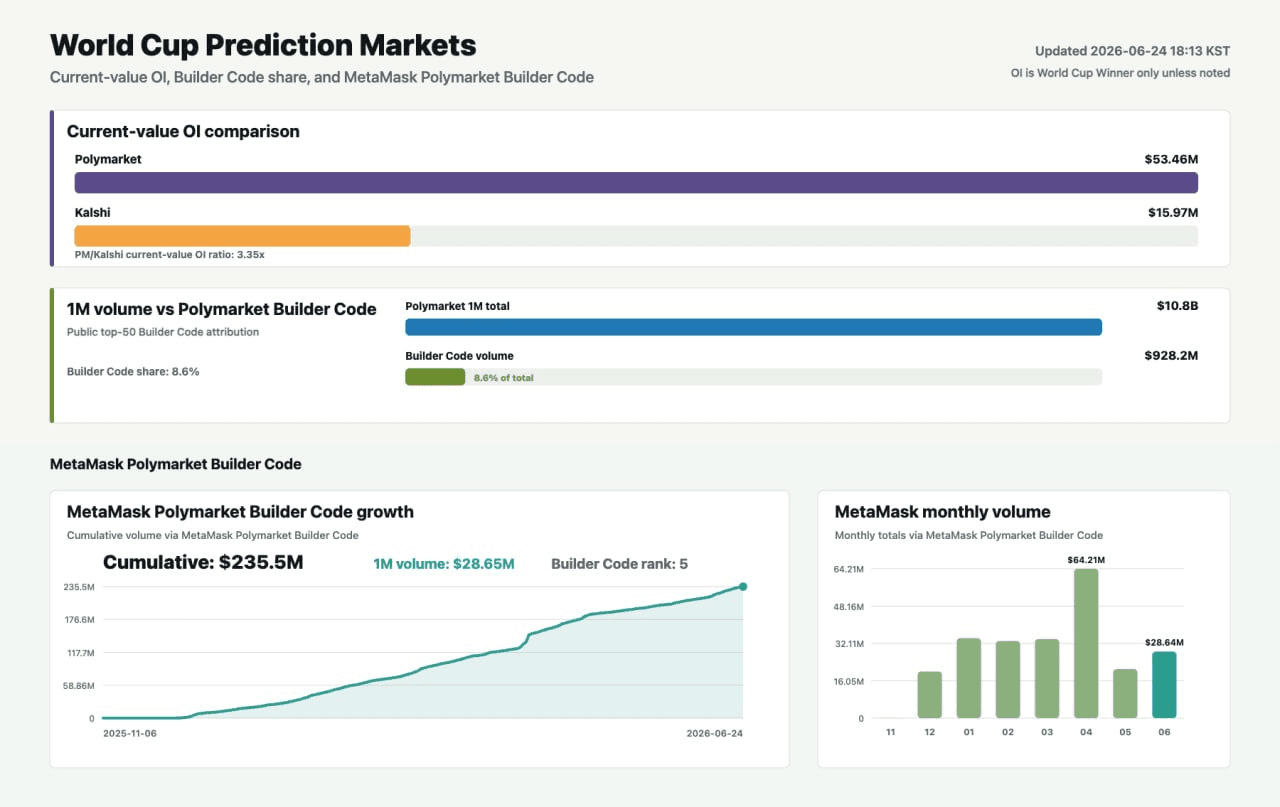Select the "$928.2M" value
1280x807 pixels.
(1171, 356)
